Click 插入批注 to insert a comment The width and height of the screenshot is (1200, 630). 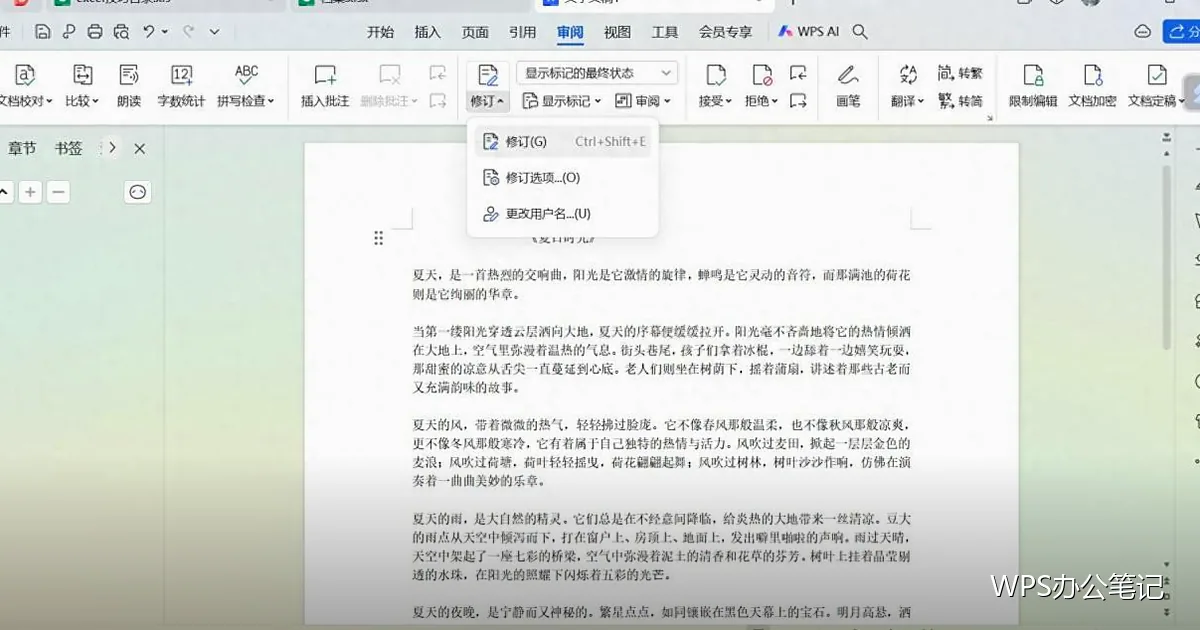pos(325,86)
